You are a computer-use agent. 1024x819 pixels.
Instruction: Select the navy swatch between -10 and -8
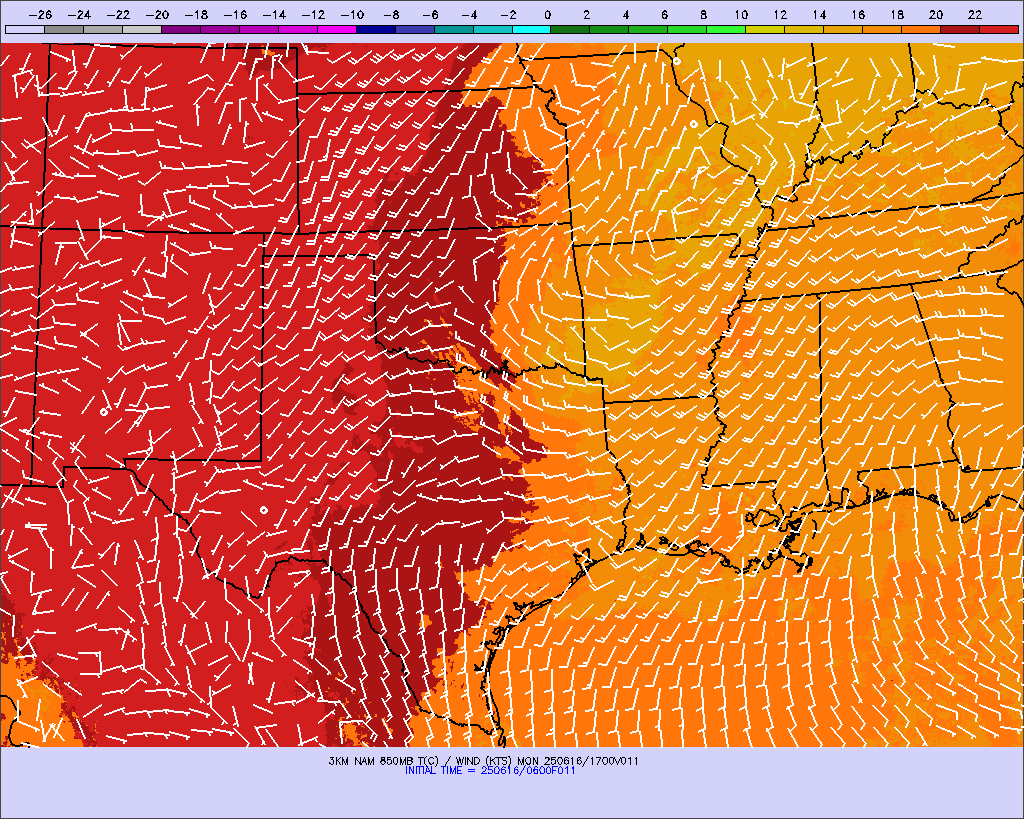(x=376, y=29)
